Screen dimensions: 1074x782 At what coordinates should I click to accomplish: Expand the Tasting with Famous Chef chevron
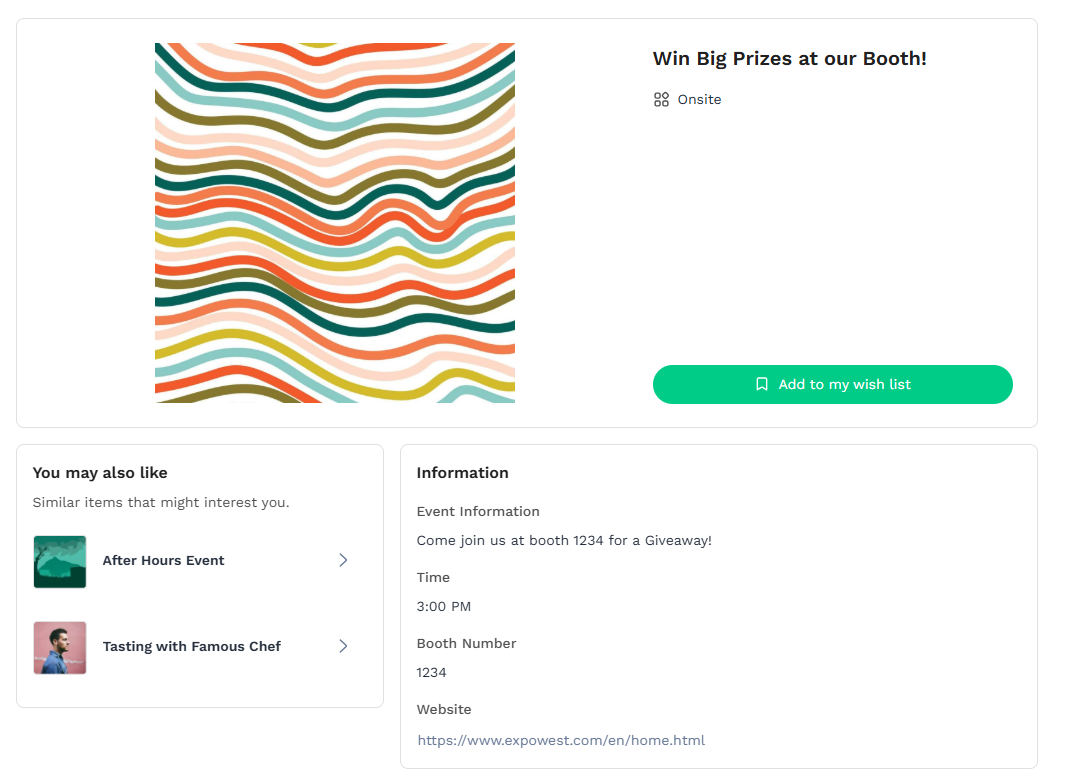click(343, 646)
